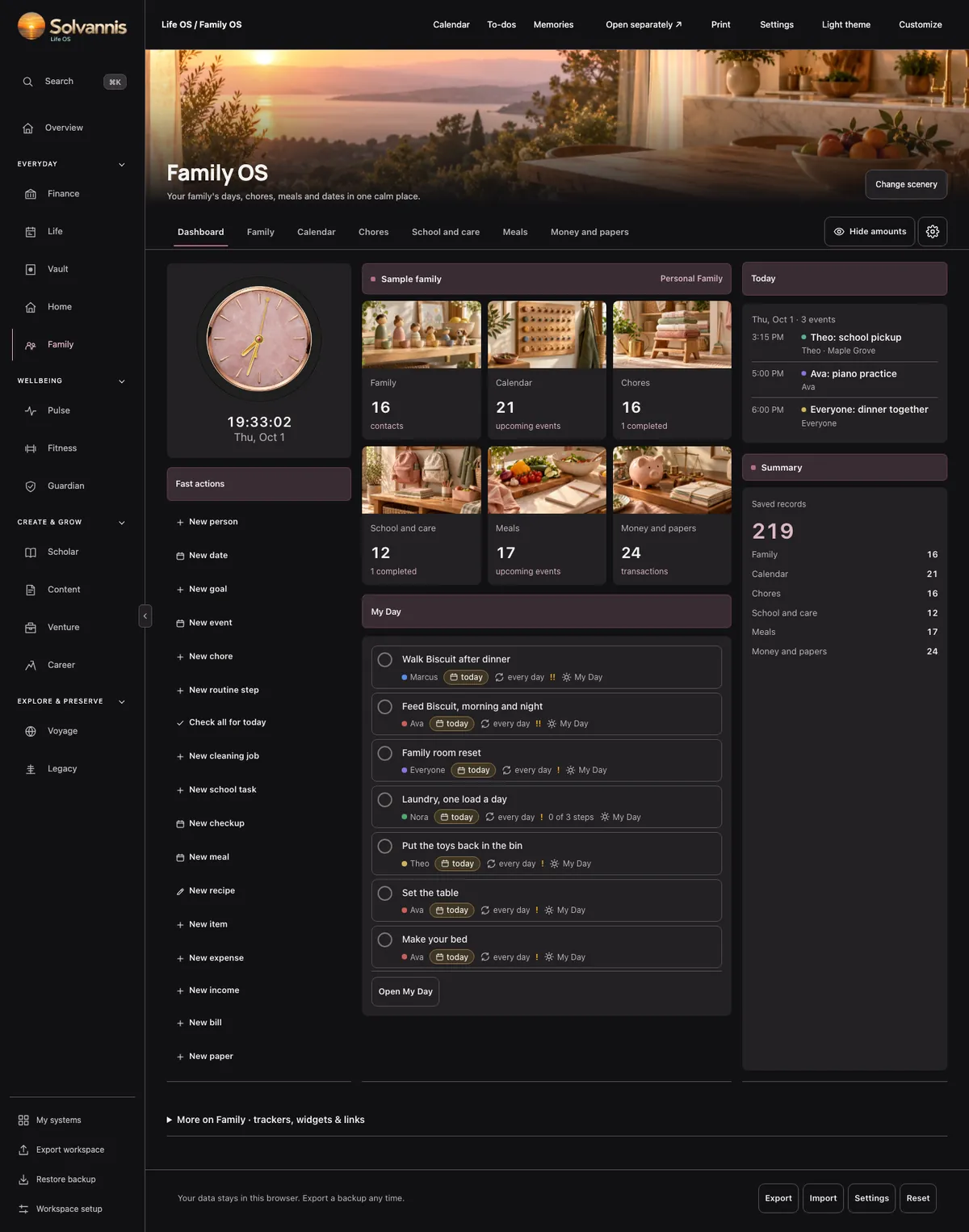Screen dimensions: 969x1232
Task: Select the Meals tab
Action: click(515, 232)
